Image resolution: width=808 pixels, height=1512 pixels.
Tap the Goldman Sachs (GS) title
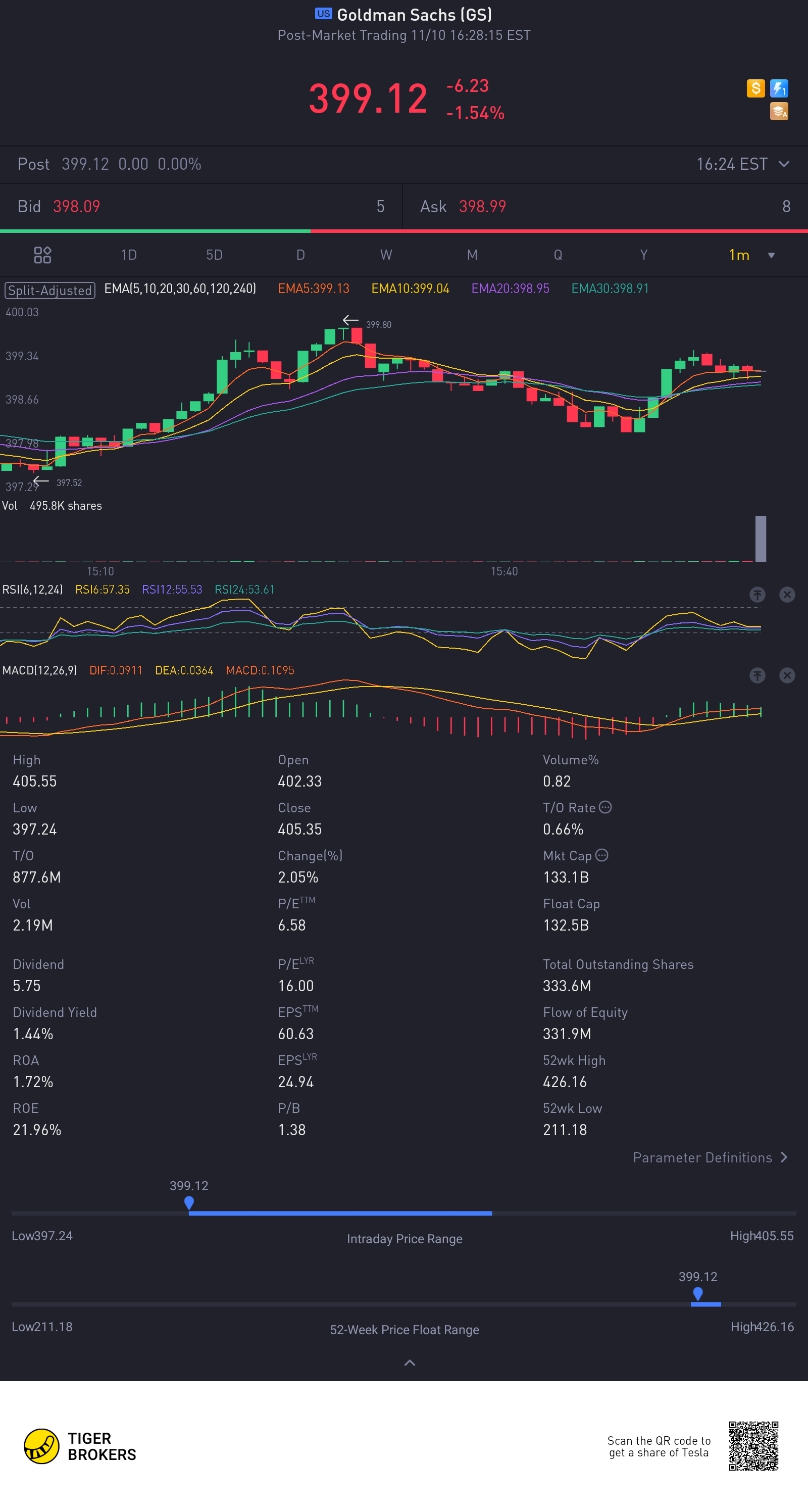[x=414, y=14]
